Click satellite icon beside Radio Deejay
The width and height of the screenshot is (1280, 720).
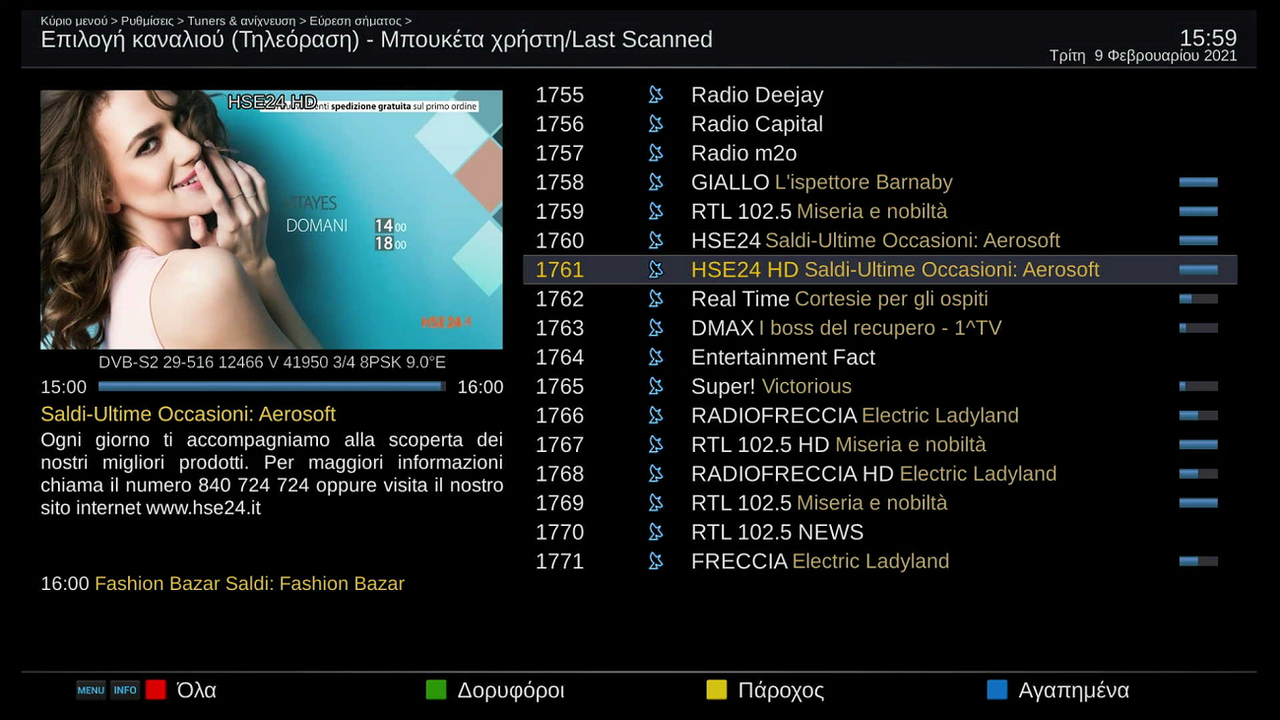(x=656, y=95)
